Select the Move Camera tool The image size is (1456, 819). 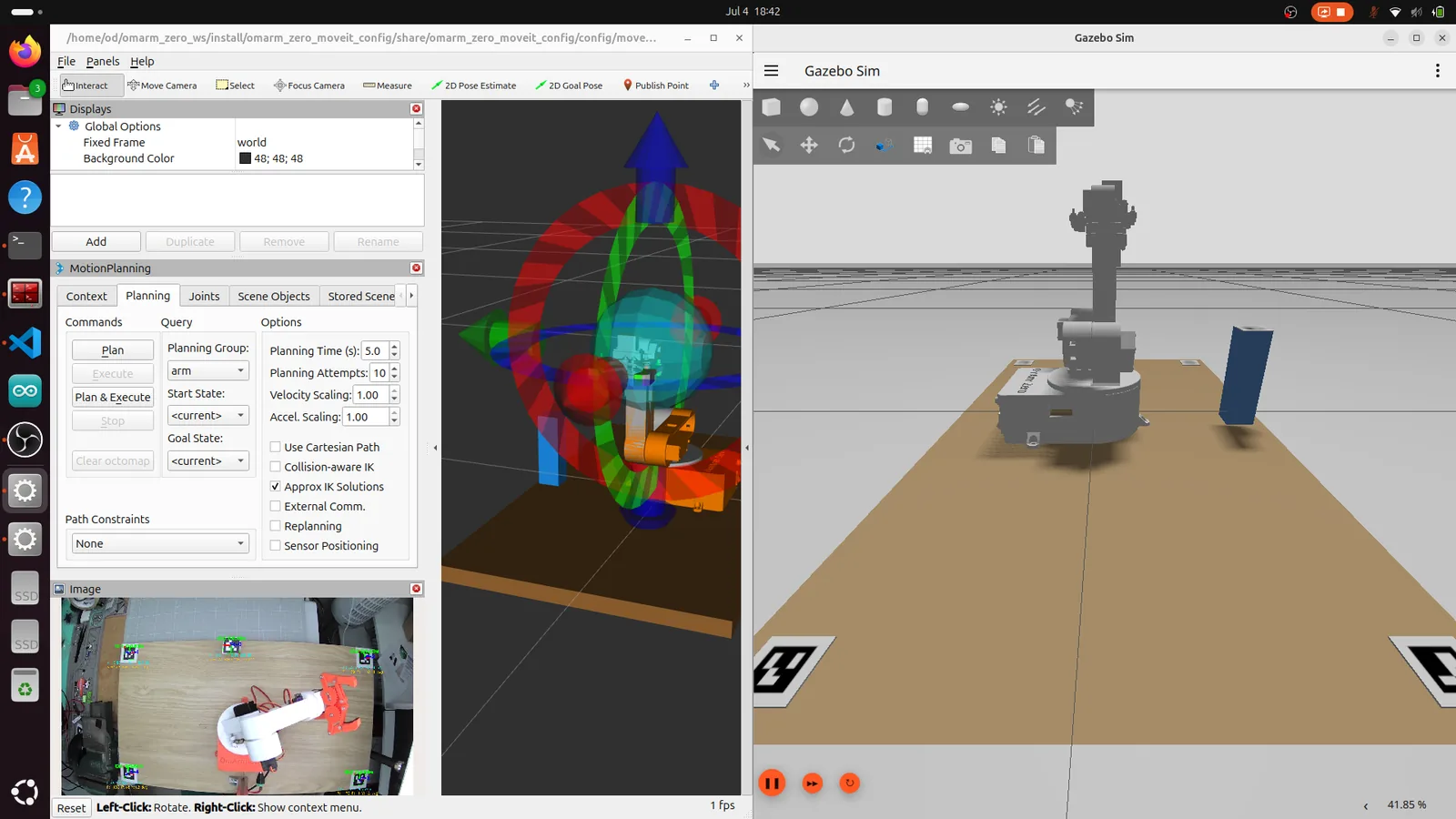coord(162,86)
